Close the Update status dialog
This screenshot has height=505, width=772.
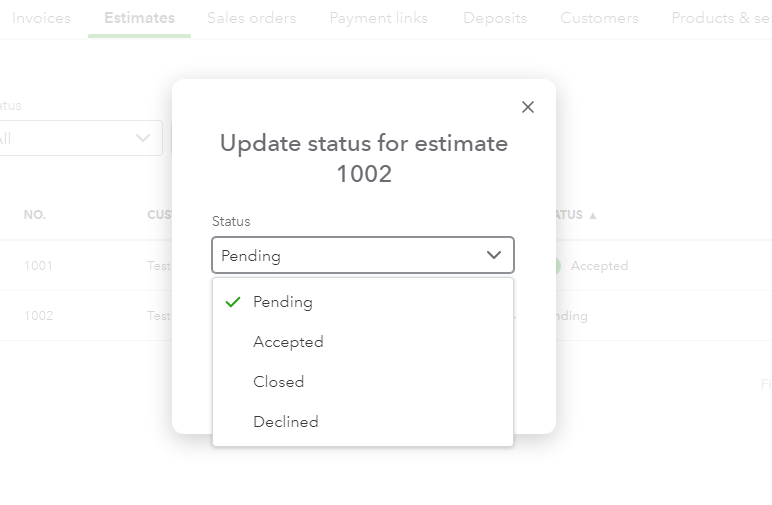coord(528,107)
